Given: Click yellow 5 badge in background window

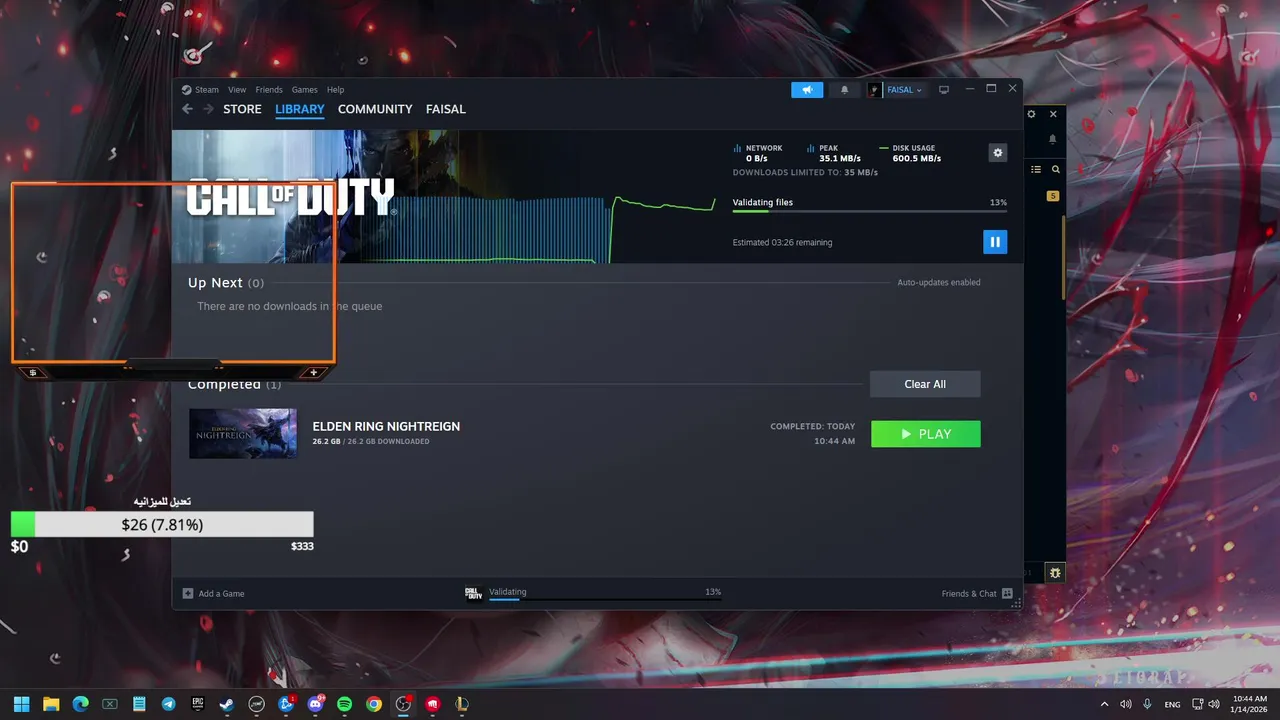Looking at the screenshot, I should pos(1053,196).
